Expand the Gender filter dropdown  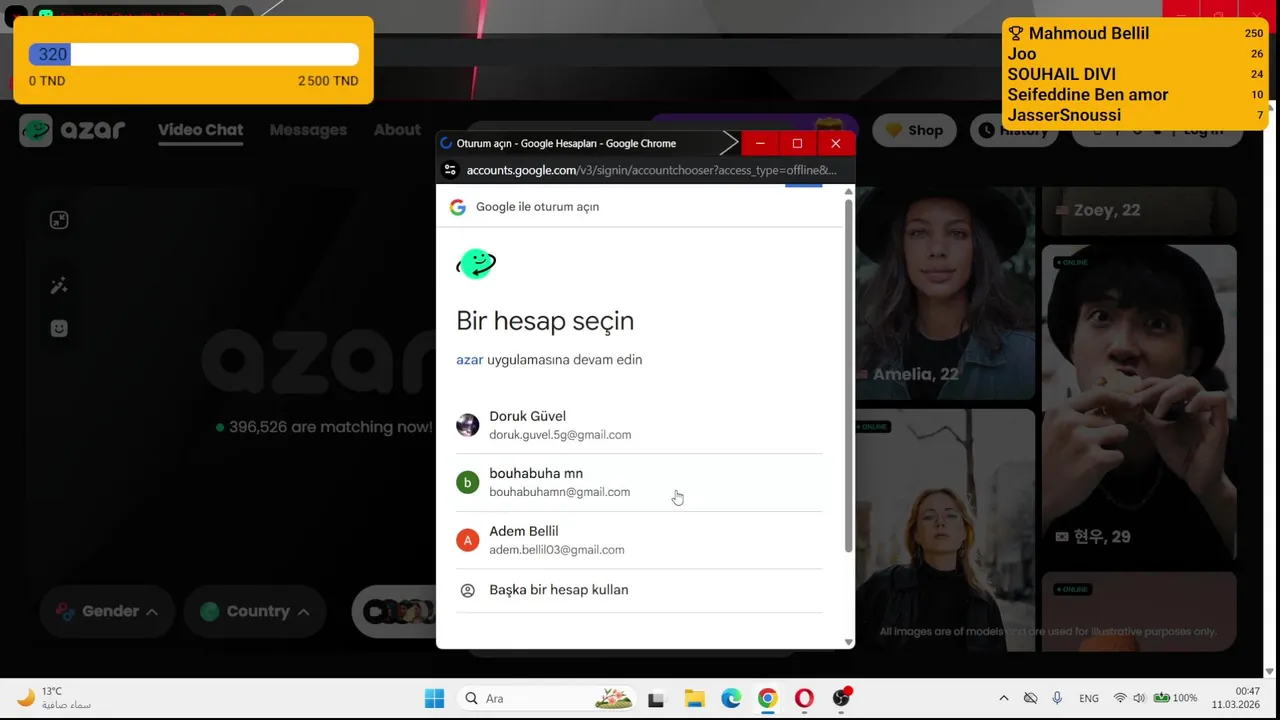(107, 611)
